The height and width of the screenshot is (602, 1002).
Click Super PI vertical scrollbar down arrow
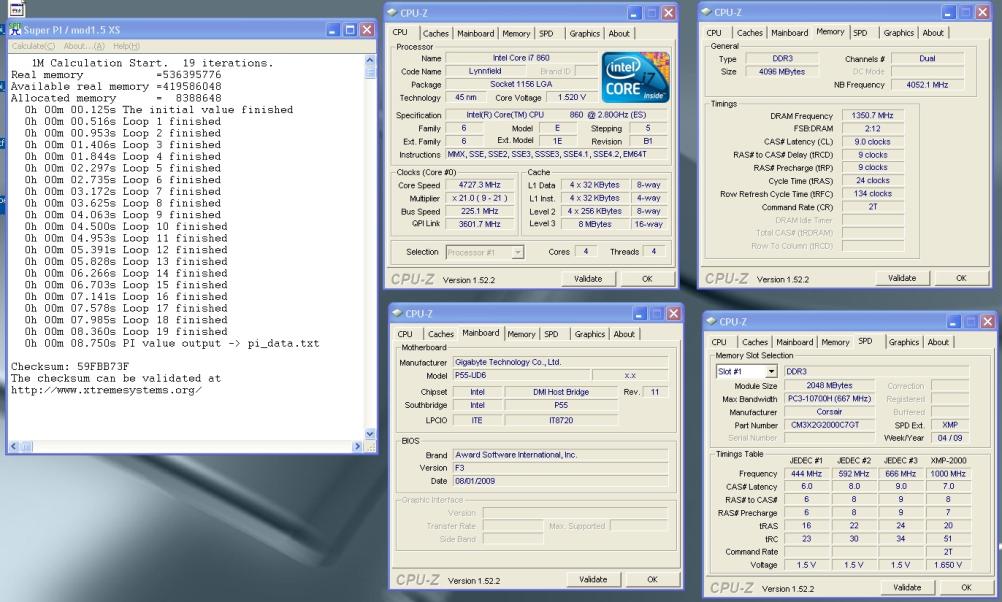(369, 434)
